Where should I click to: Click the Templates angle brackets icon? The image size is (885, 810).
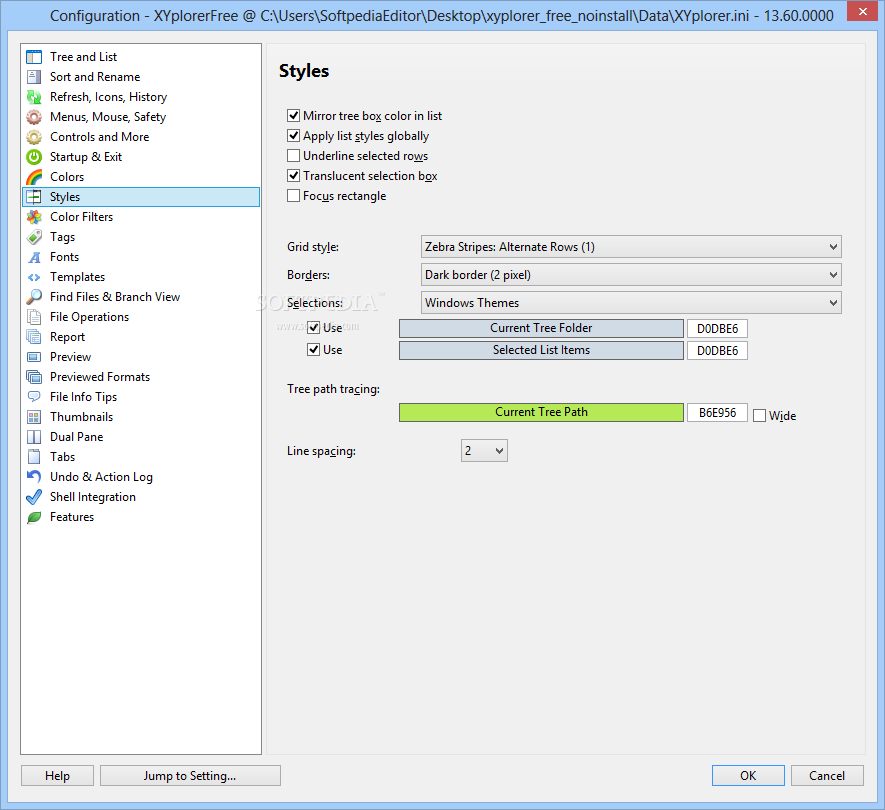click(34, 277)
